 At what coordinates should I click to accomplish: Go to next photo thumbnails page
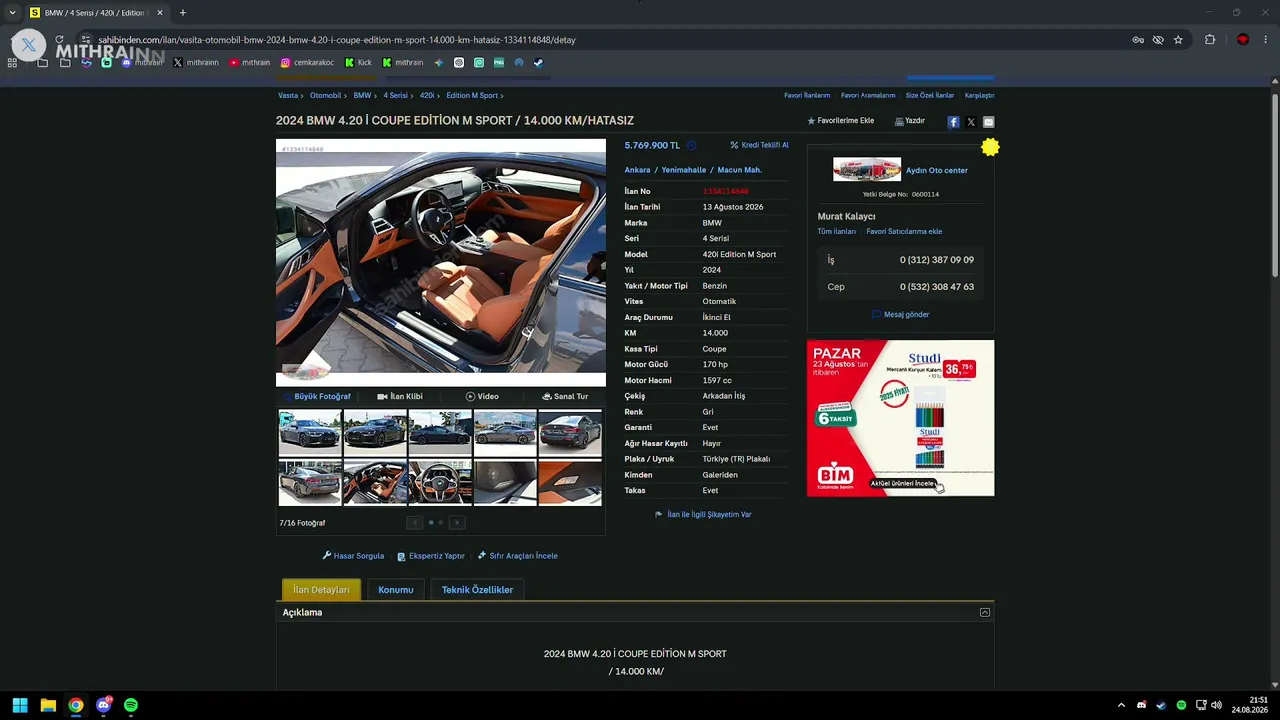click(457, 522)
